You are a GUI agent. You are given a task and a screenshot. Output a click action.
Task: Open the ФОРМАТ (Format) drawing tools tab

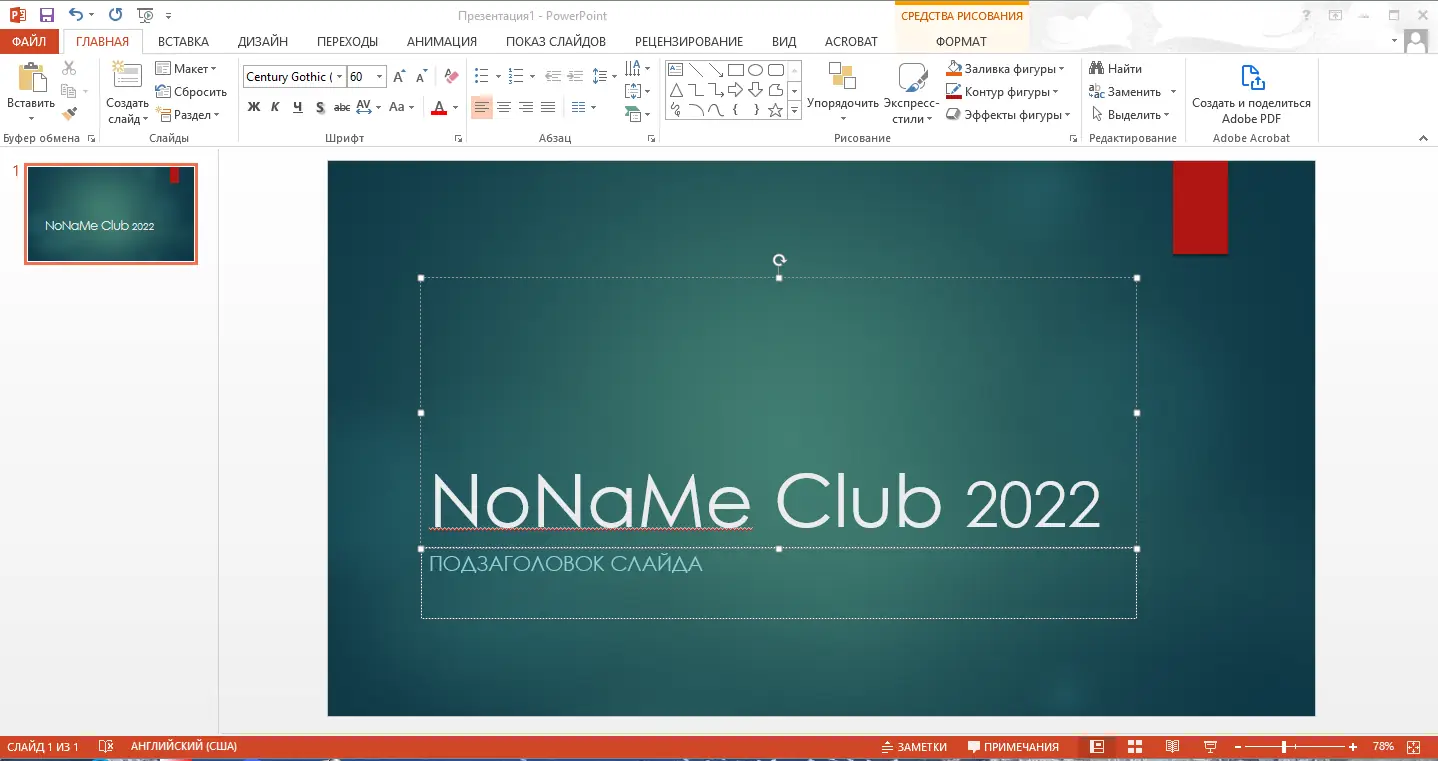pyautogui.click(x=961, y=41)
